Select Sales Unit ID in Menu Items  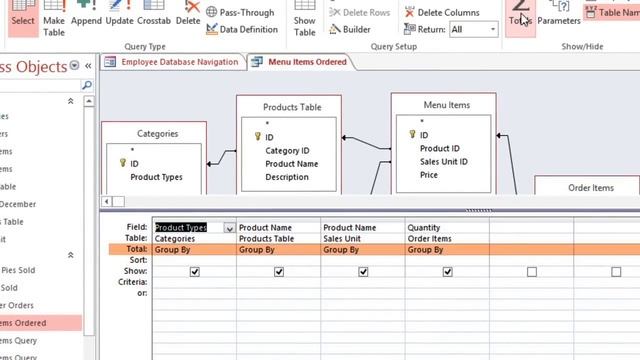[x=444, y=162]
